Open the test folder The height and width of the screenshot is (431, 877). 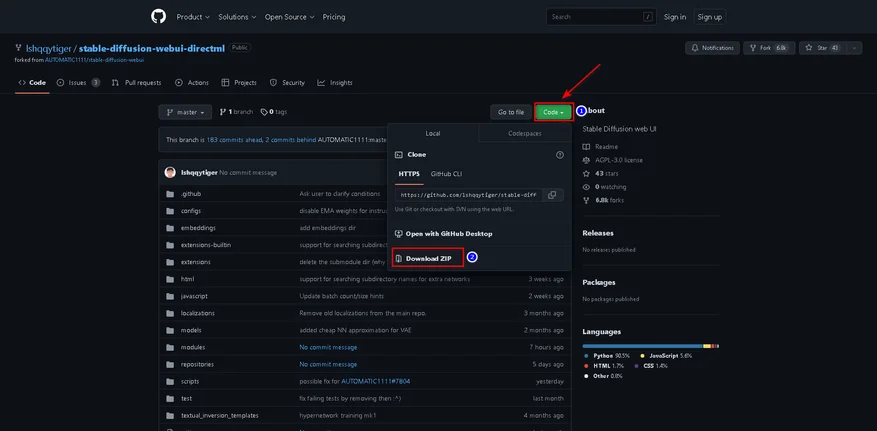coord(186,399)
